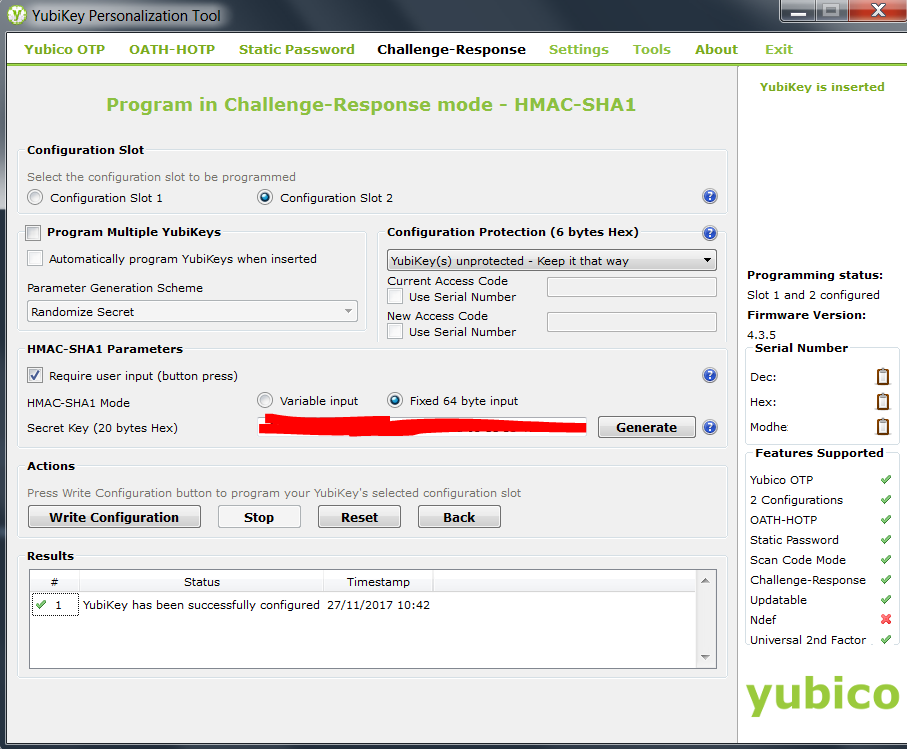Viewport: 907px width, 749px height.
Task: Select Configuration Slot 1
Action: click(x=35, y=198)
